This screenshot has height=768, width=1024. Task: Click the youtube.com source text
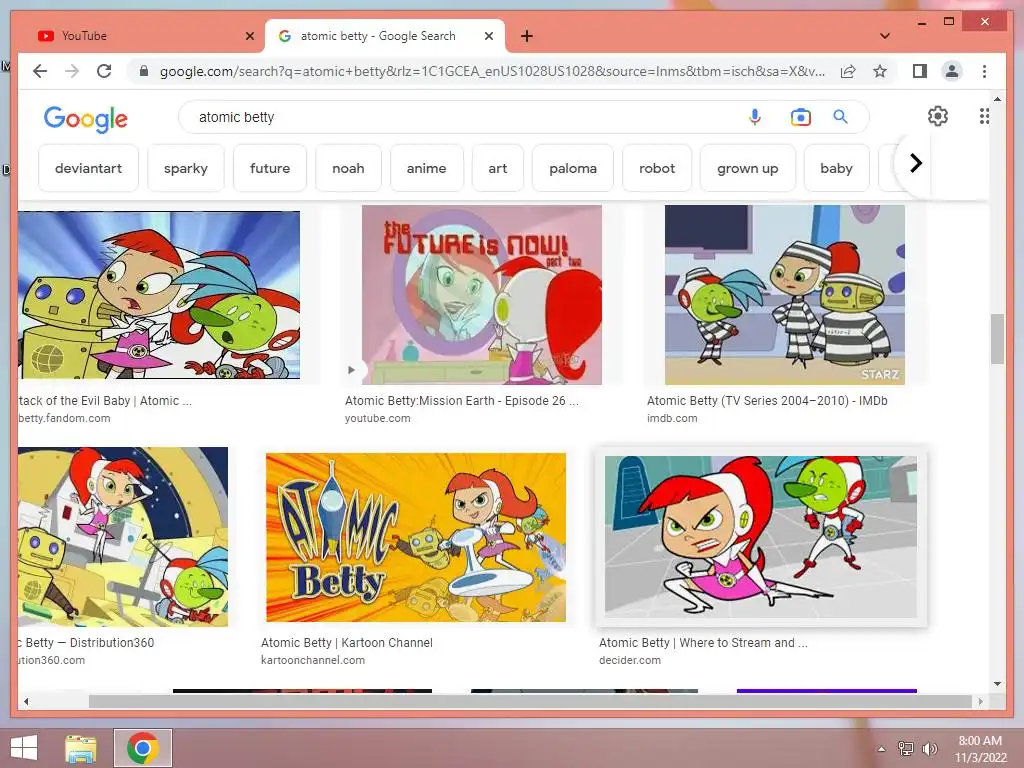click(377, 419)
